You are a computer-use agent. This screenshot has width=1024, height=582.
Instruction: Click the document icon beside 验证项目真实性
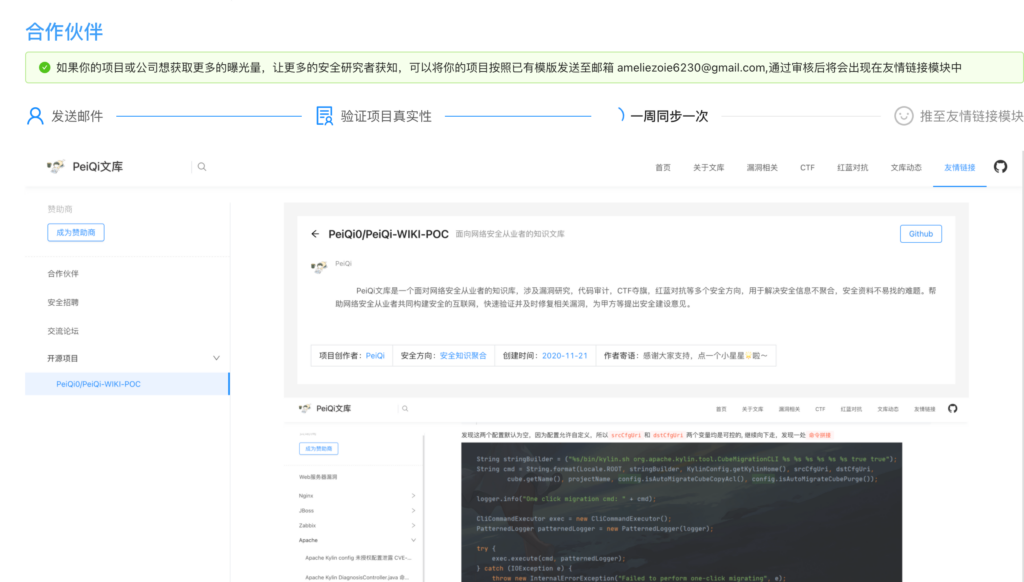click(x=322, y=117)
